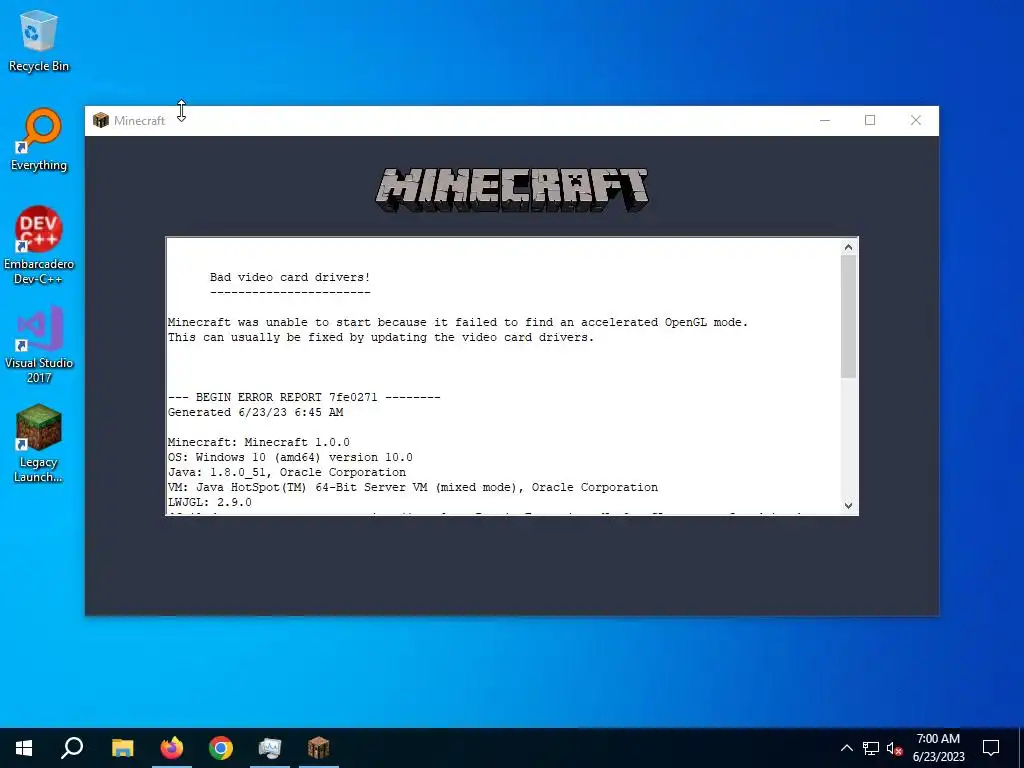The width and height of the screenshot is (1024, 768).
Task: Click the scroll down arrow in error report
Action: coord(848,505)
